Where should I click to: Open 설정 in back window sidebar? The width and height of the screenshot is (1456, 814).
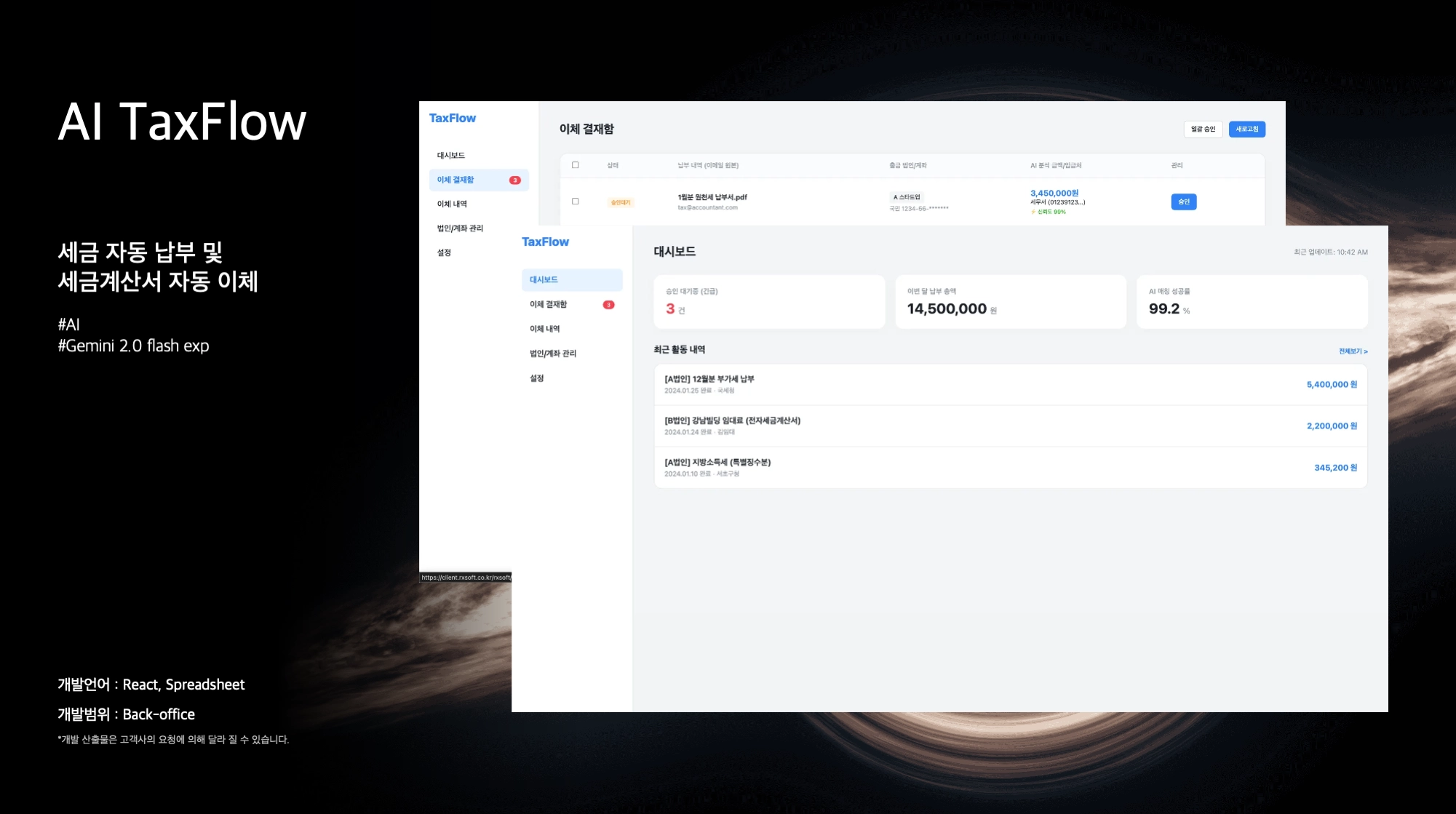(x=444, y=252)
